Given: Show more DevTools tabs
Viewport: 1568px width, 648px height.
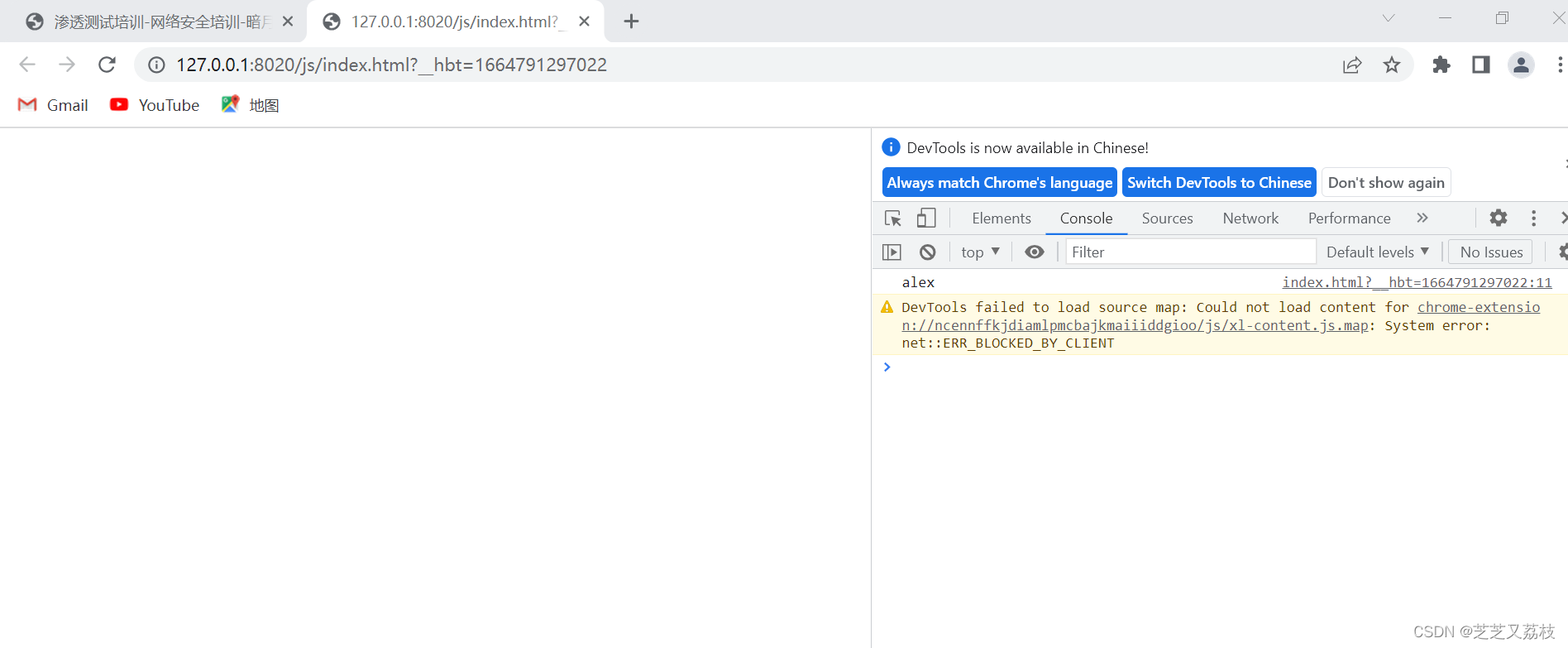Looking at the screenshot, I should [x=1422, y=218].
